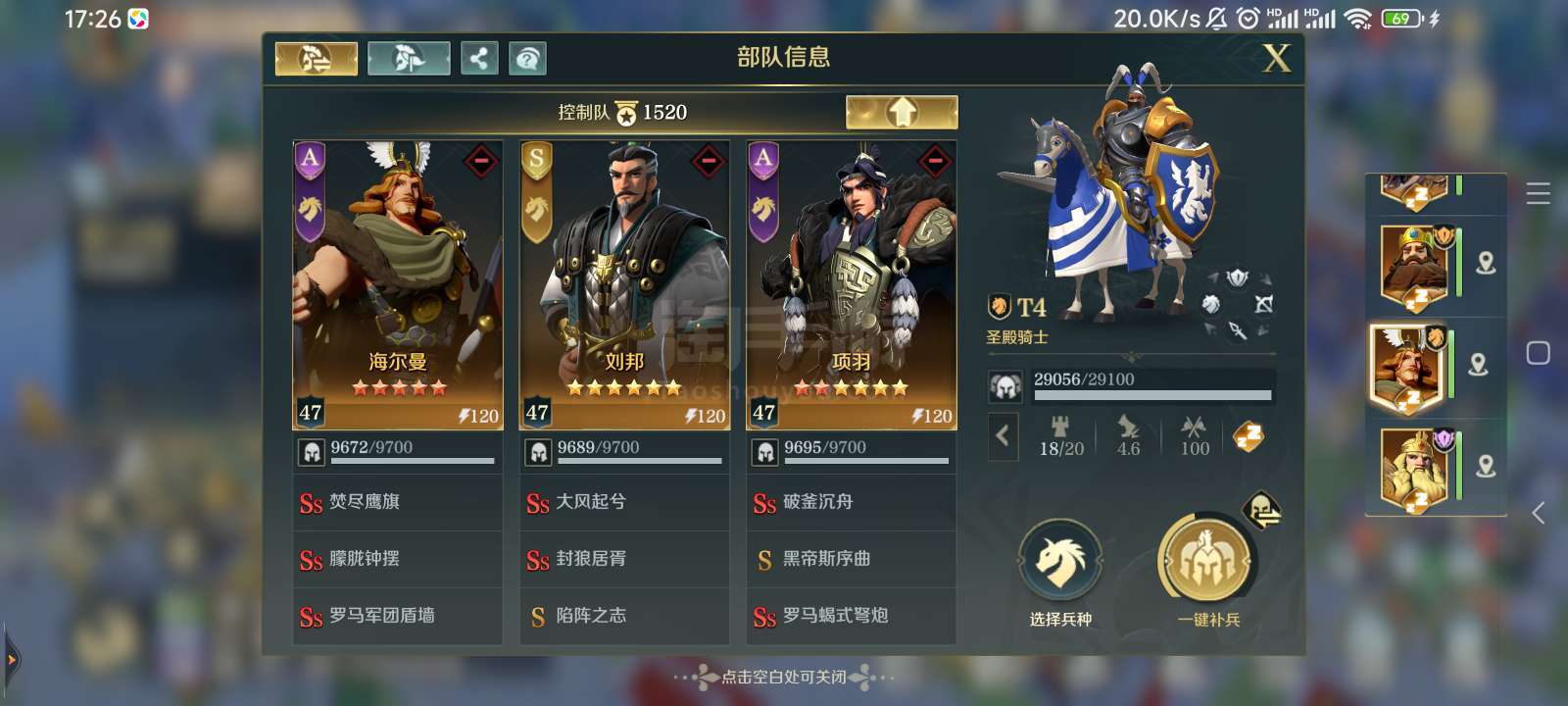
Task: Select 刘邦 hero card portrait
Action: point(624,284)
